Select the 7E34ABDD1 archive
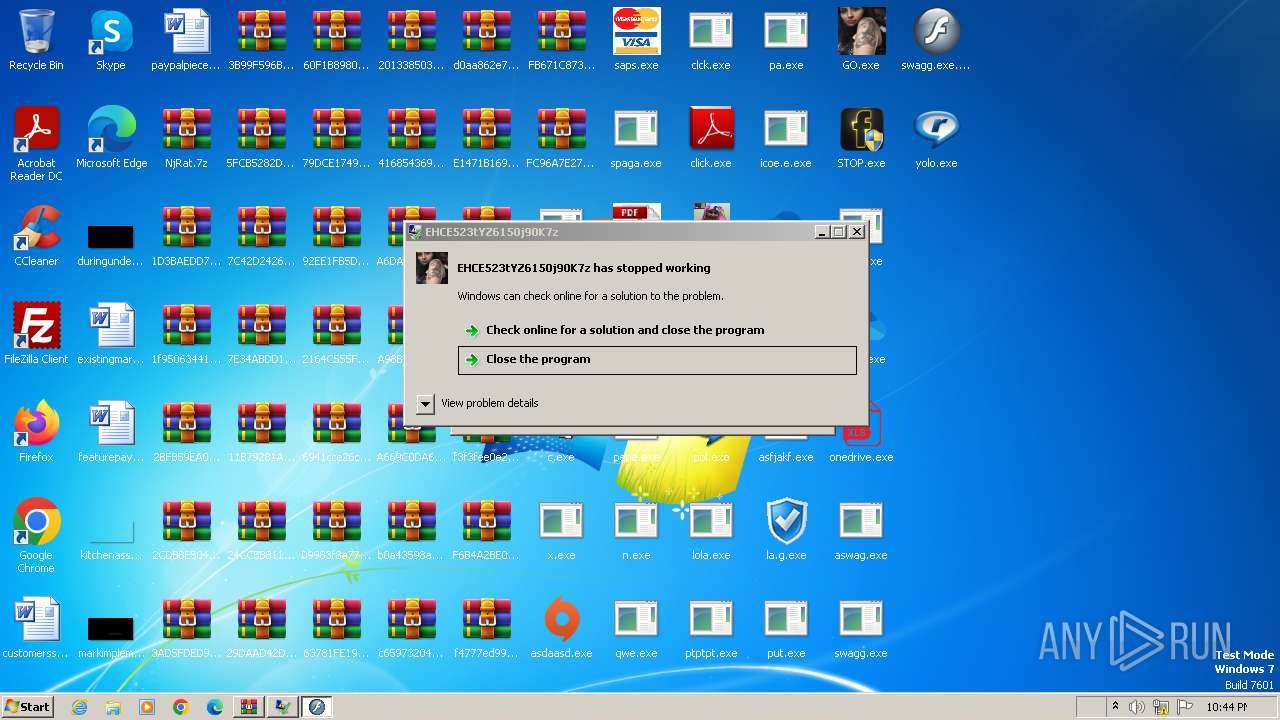This screenshot has width=1280, height=720. [x=261, y=334]
